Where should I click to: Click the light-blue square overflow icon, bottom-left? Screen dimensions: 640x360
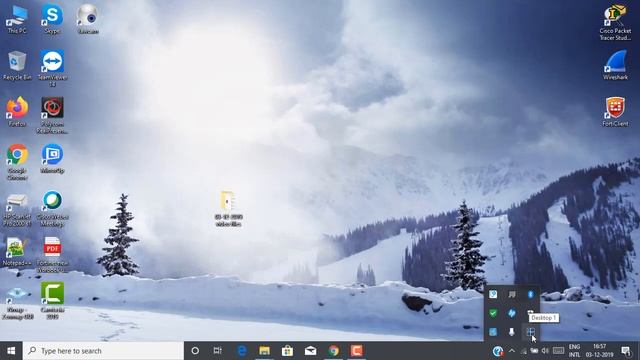tap(493, 332)
